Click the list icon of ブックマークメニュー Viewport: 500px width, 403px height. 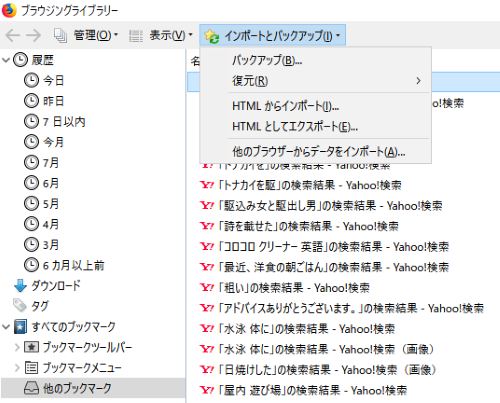point(31,368)
